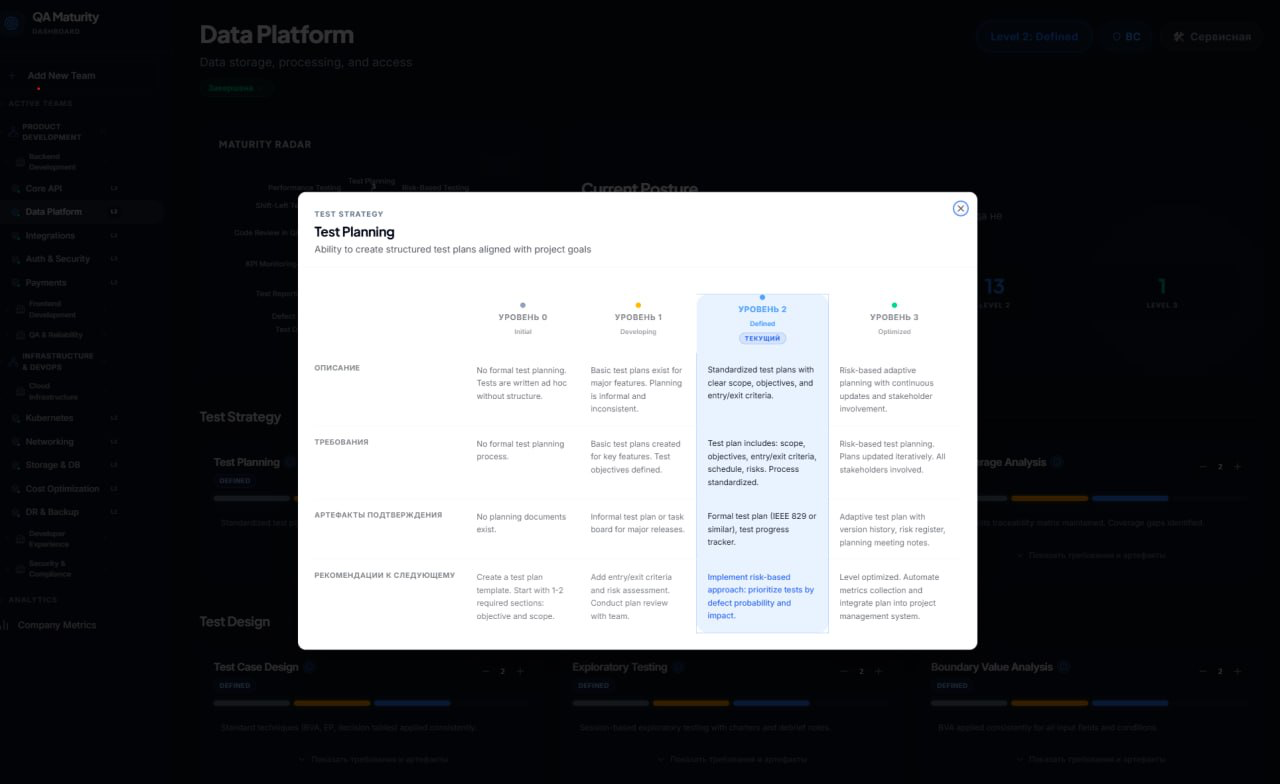Click the Cost Optimization team icon
This screenshot has width=1280, height=784.
coord(16,489)
